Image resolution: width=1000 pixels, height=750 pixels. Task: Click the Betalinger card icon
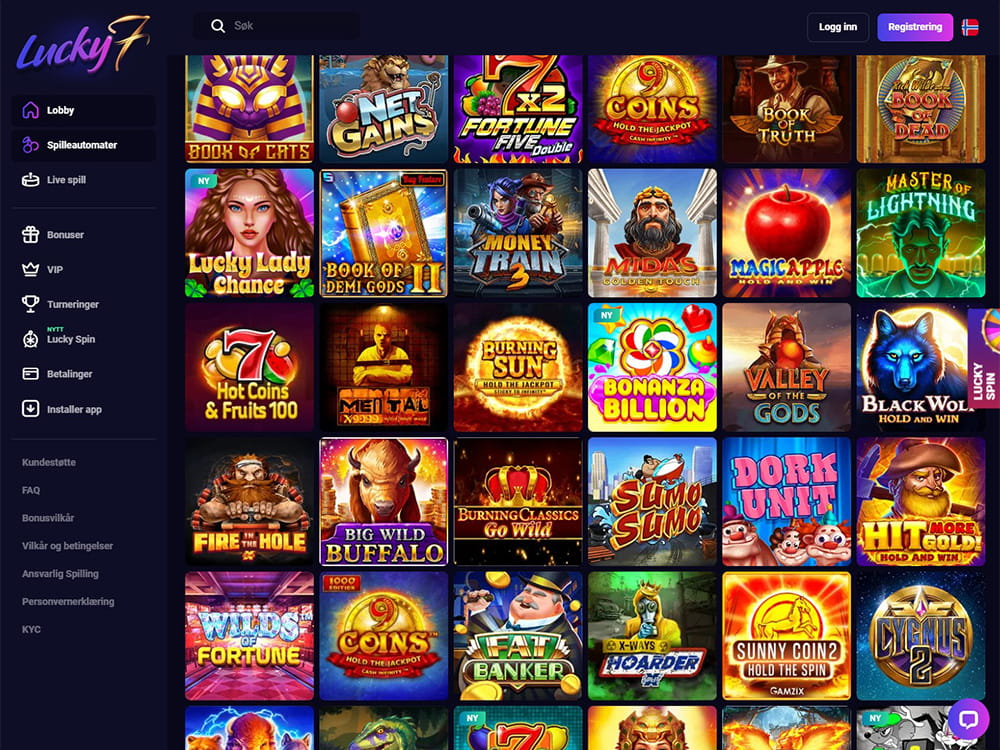pyautogui.click(x=31, y=374)
